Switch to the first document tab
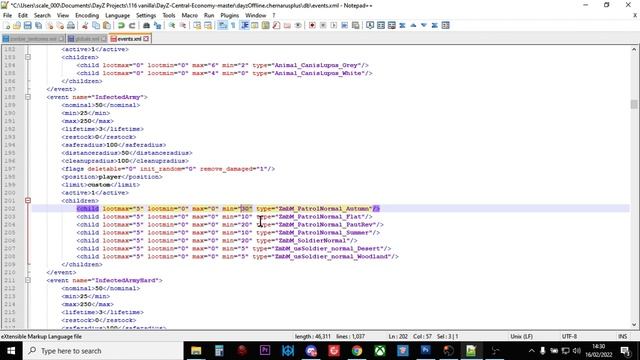This screenshot has height=360, width=640. coord(33,38)
